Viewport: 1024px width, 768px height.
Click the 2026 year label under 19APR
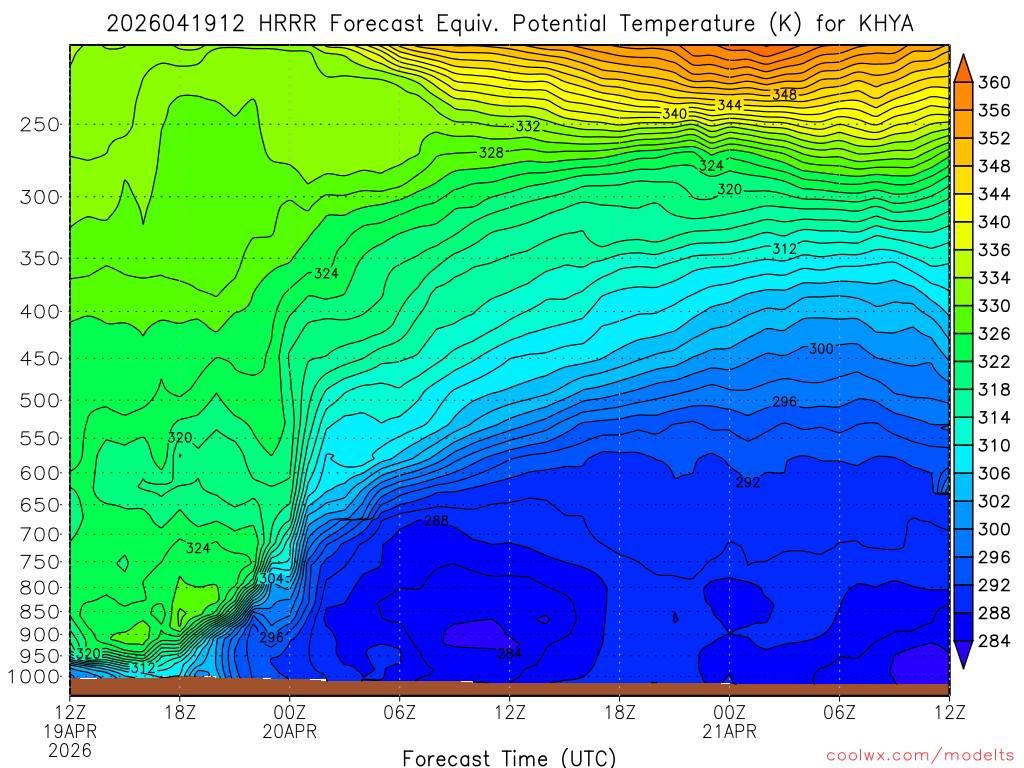point(70,750)
